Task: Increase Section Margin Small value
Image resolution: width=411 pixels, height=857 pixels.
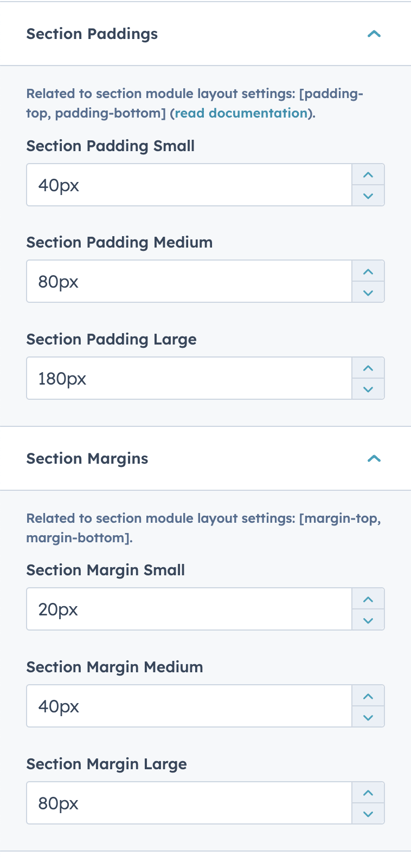Action: (368, 600)
